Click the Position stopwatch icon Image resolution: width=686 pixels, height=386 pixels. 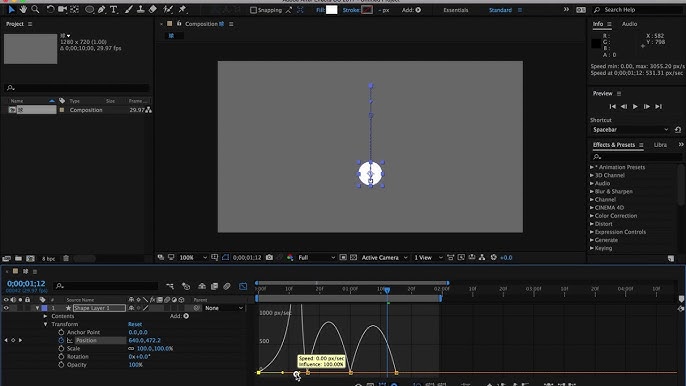pos(61,340)
